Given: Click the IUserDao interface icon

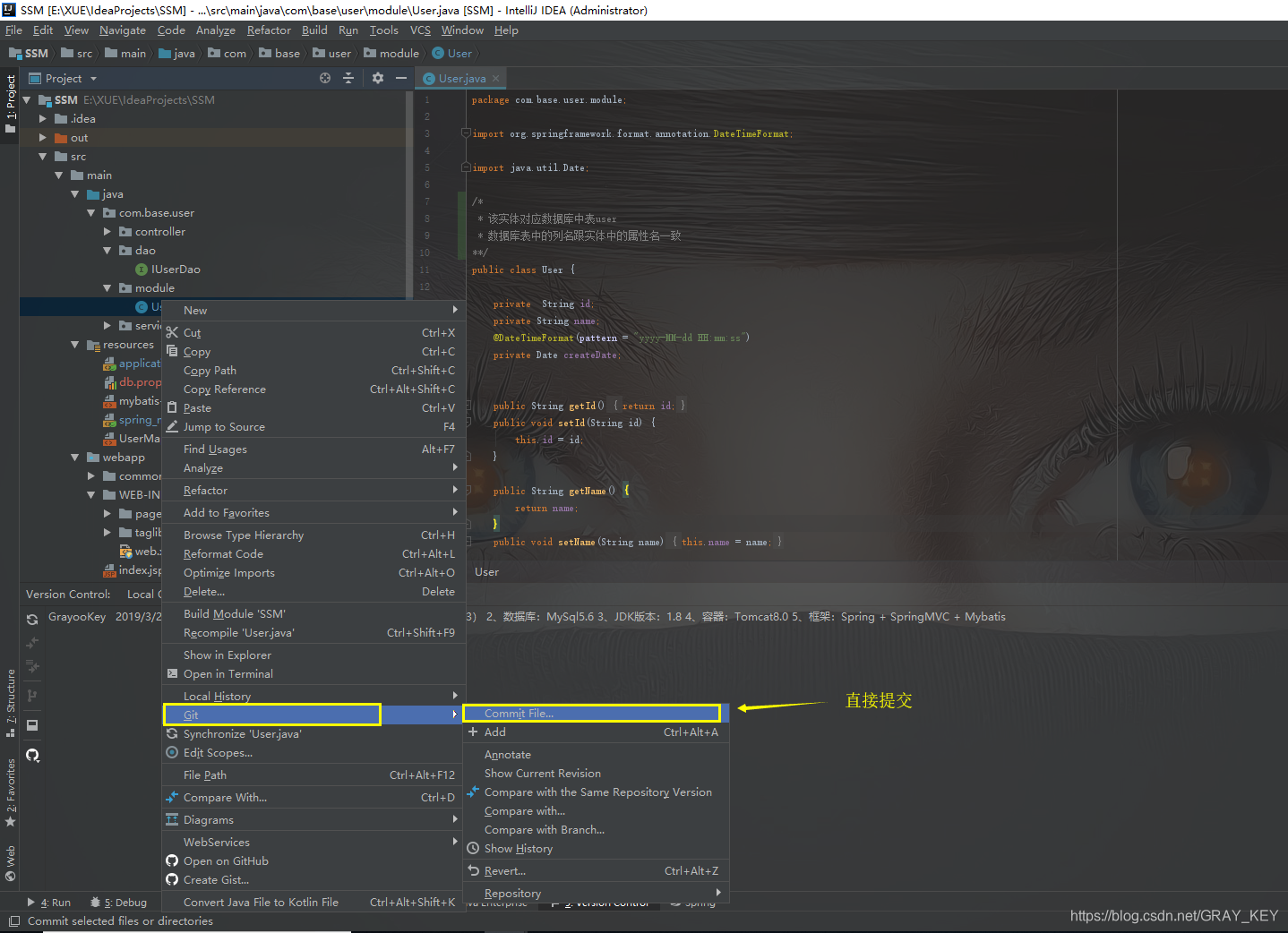Looking at the screenshot, I should (142, 270).
